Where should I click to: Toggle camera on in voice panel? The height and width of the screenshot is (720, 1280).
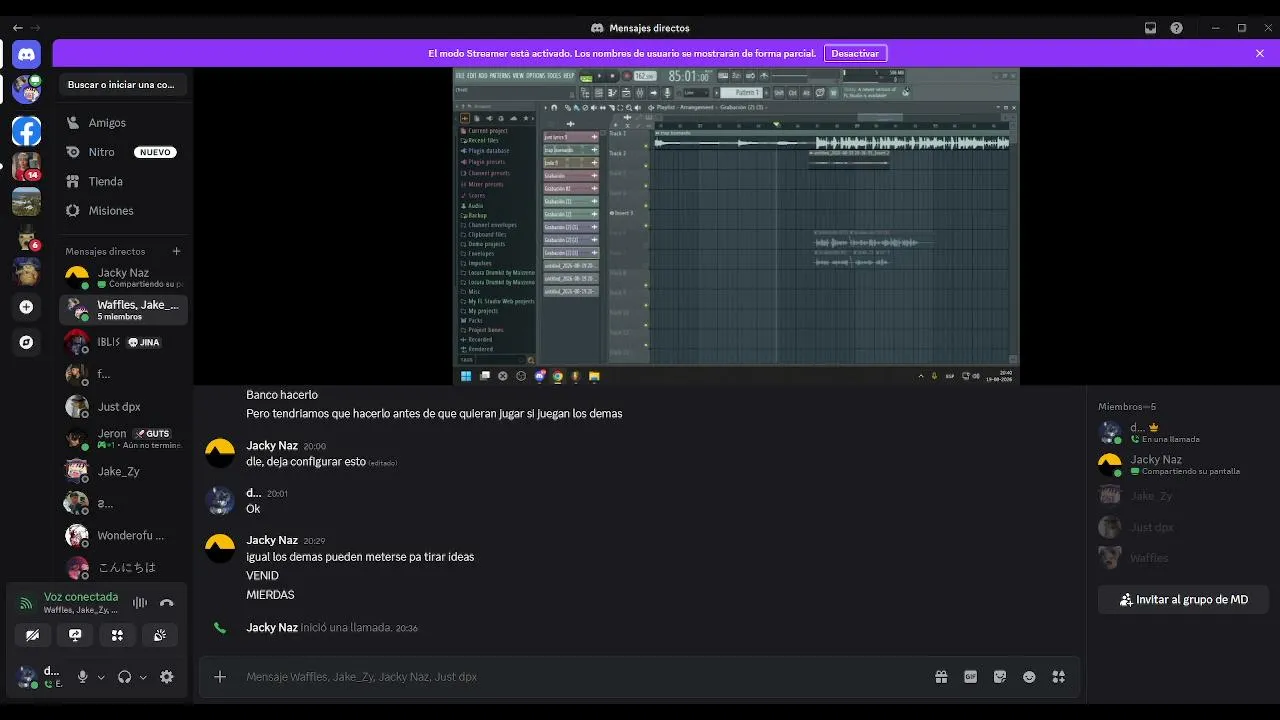tap(32, 635)
